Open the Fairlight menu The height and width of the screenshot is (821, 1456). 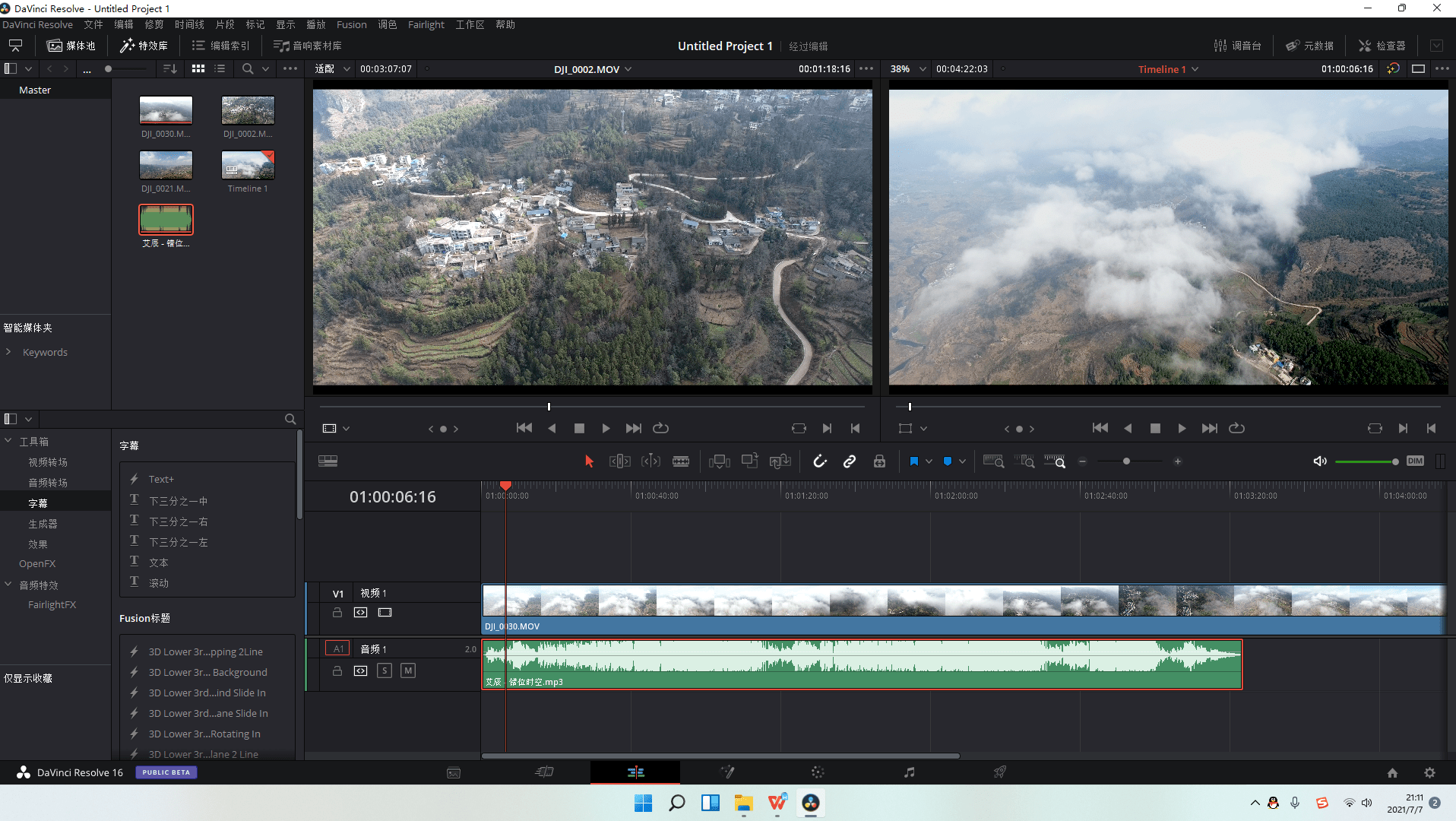tap(426, 24)
